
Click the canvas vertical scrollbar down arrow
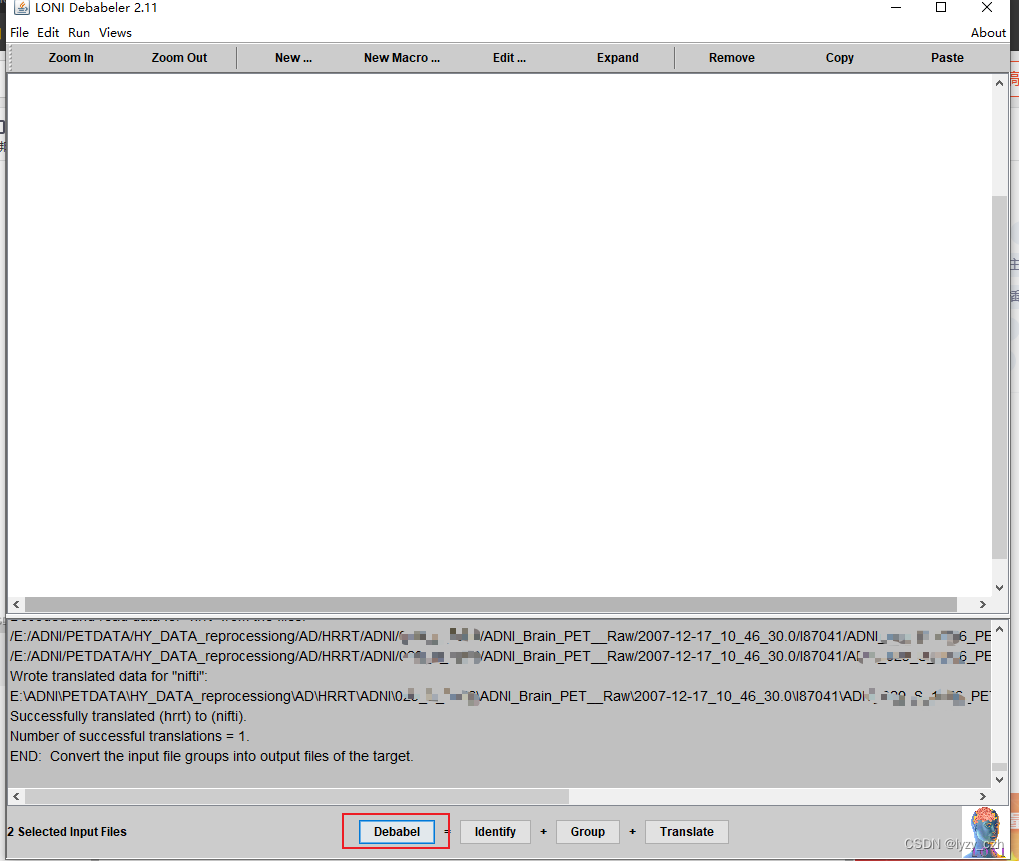(1000, 587)
